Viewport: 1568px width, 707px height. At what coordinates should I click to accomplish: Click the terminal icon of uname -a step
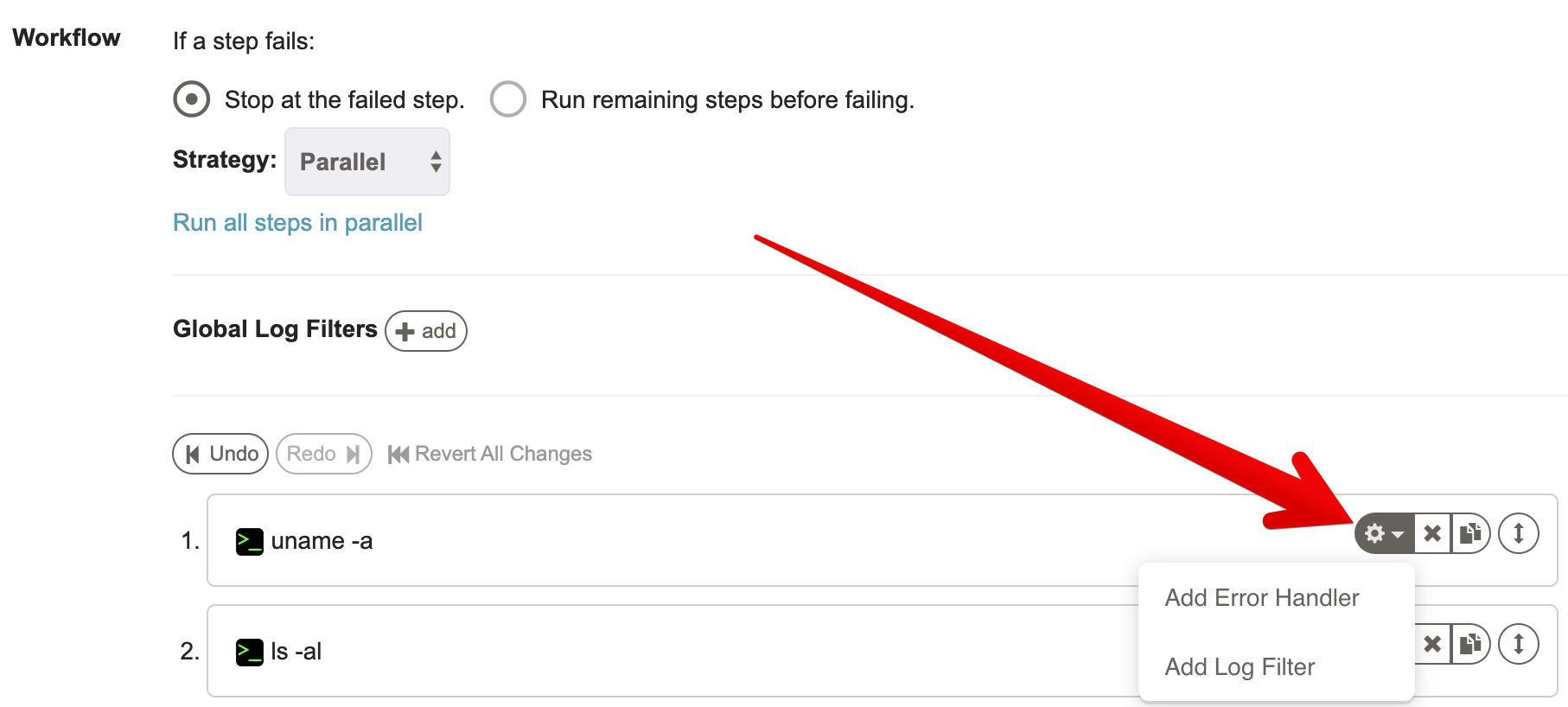pos(250,542)
